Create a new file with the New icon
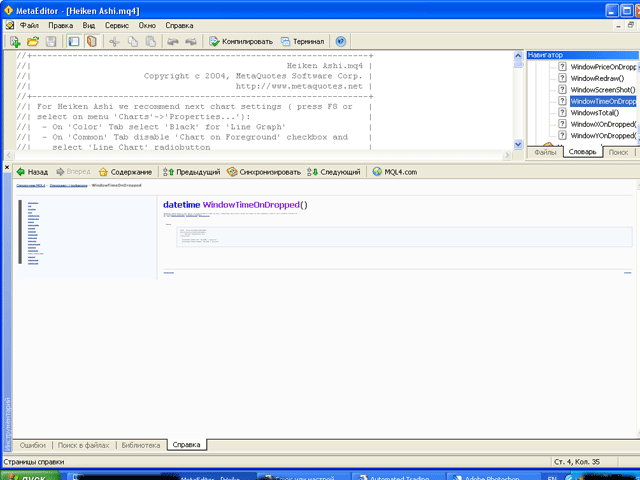The width and height of the screenshot is (640, 480). click(15, 41)
